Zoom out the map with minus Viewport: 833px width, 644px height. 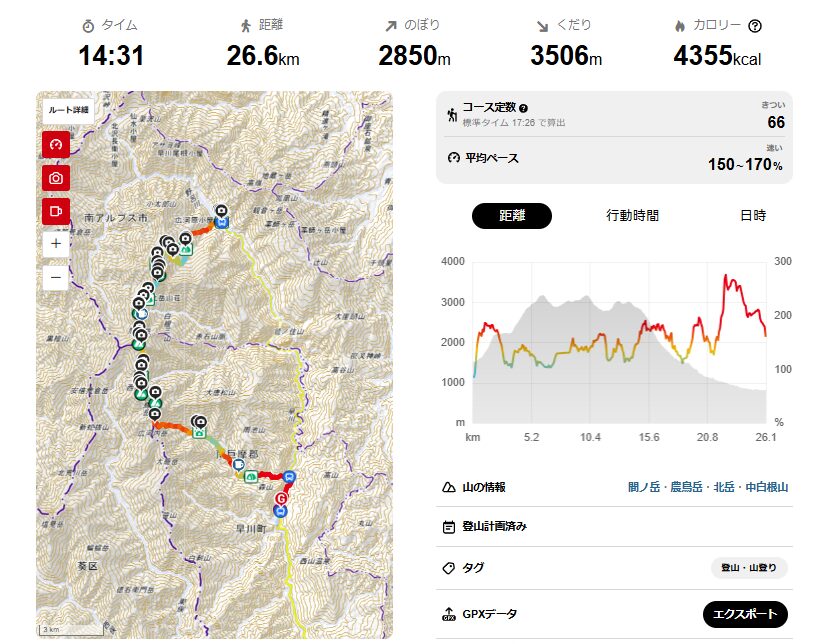click(x=56, y=276)
